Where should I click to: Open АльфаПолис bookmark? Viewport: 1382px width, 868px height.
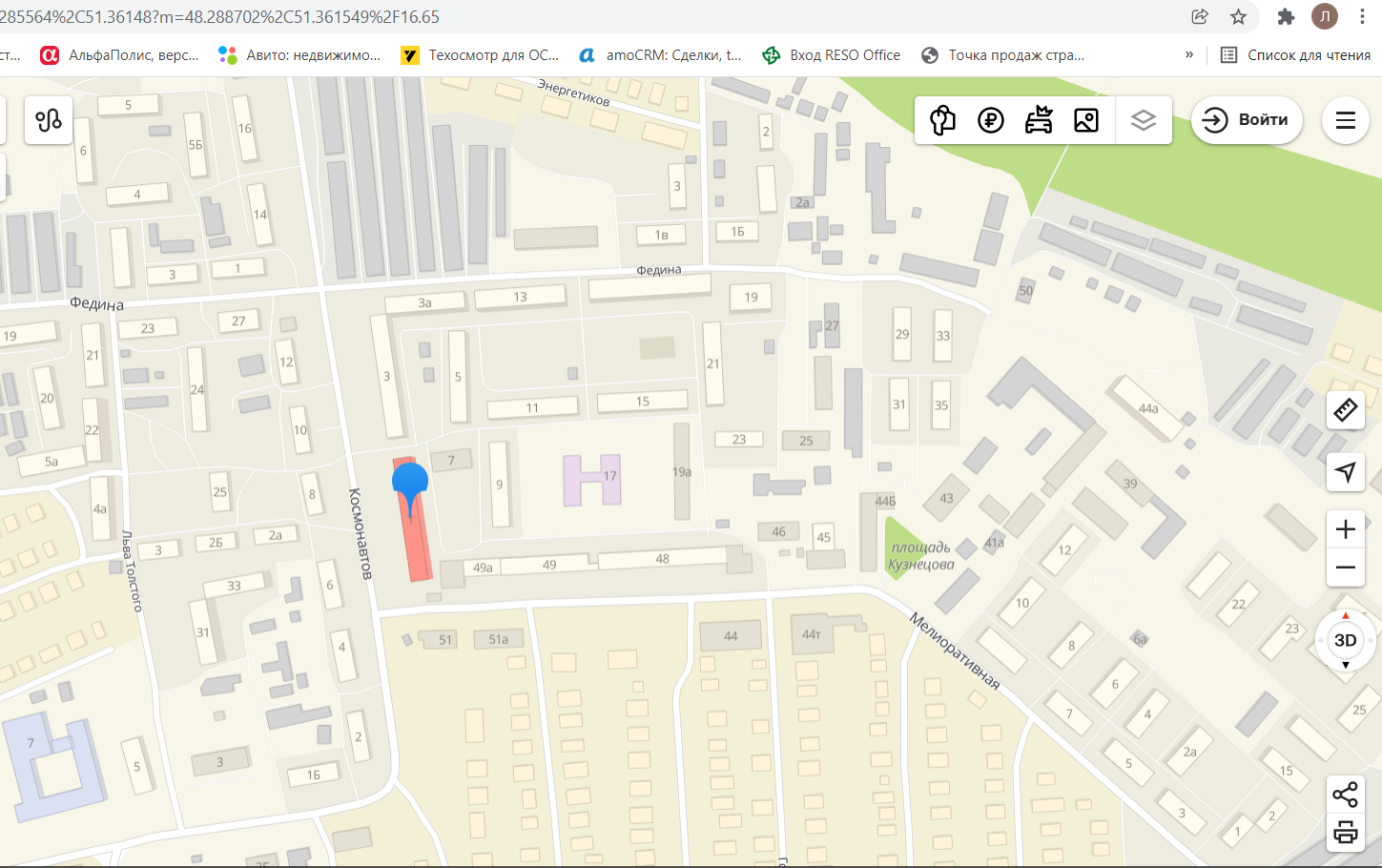pos(119,55)
